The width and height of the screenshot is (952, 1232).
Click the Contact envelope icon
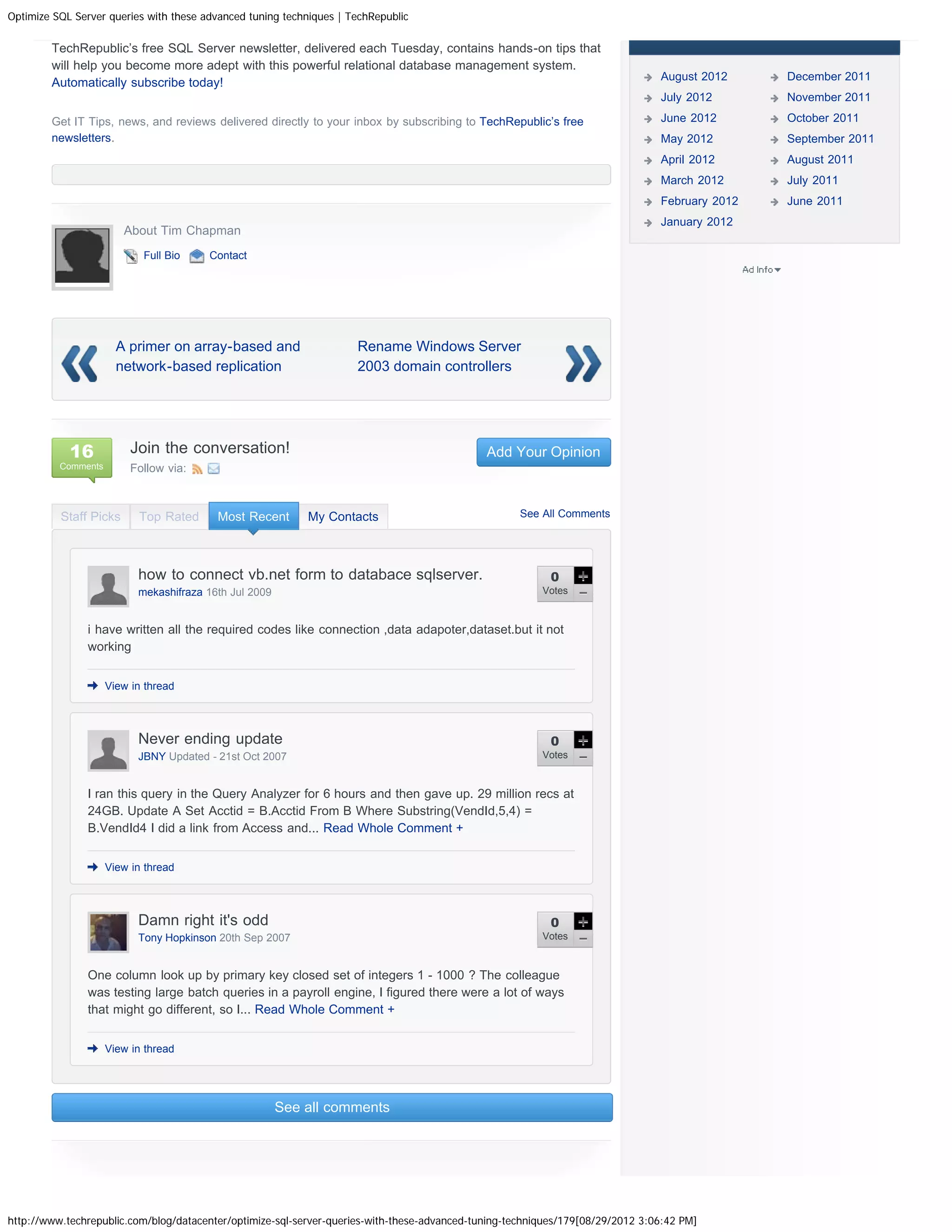(x=196, y=256)
